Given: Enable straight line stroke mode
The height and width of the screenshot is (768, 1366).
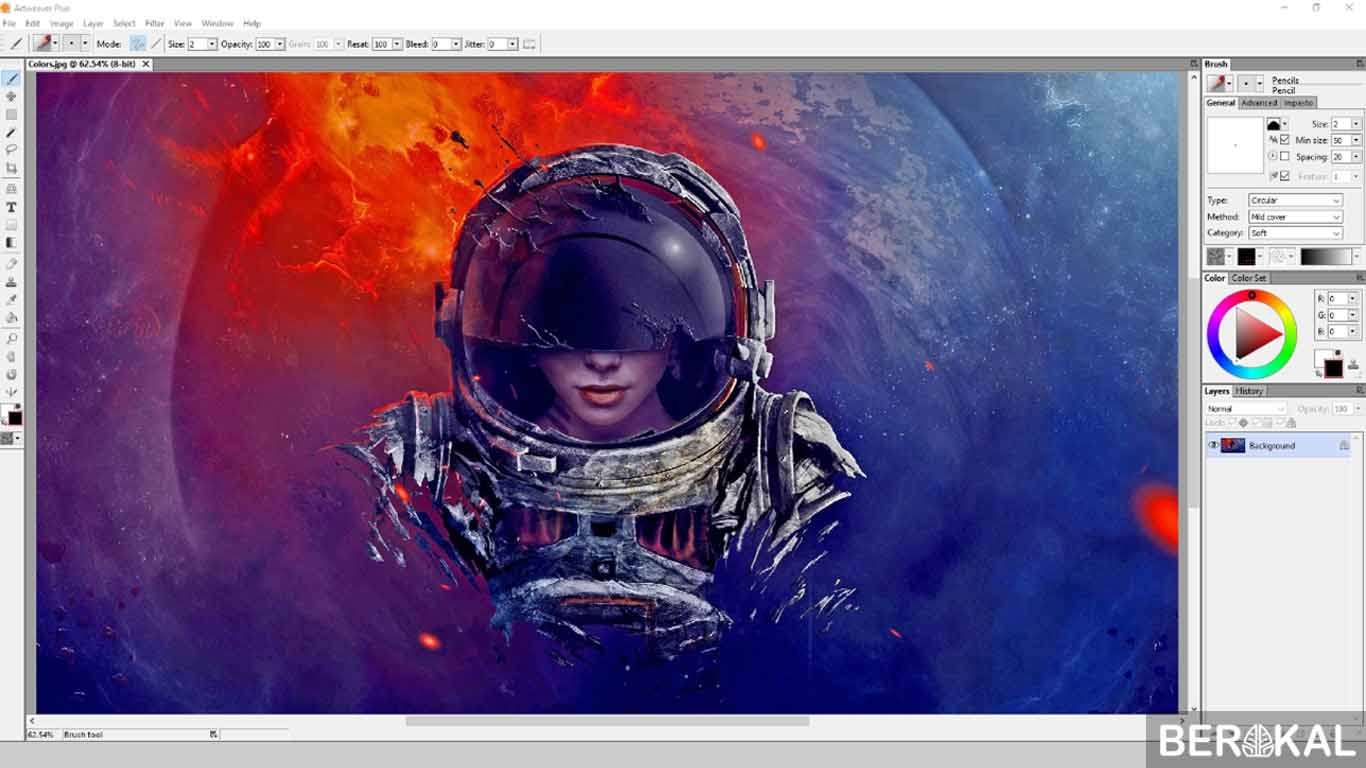Looking at the screenshot, I should point(156,44).
